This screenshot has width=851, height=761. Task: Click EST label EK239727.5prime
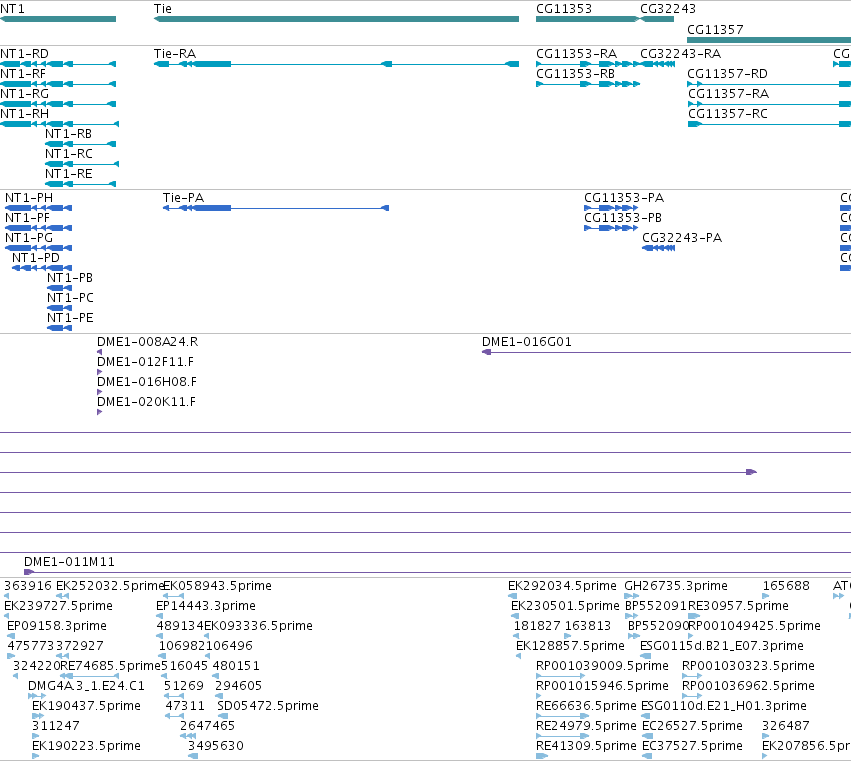(x=59, y=606)
